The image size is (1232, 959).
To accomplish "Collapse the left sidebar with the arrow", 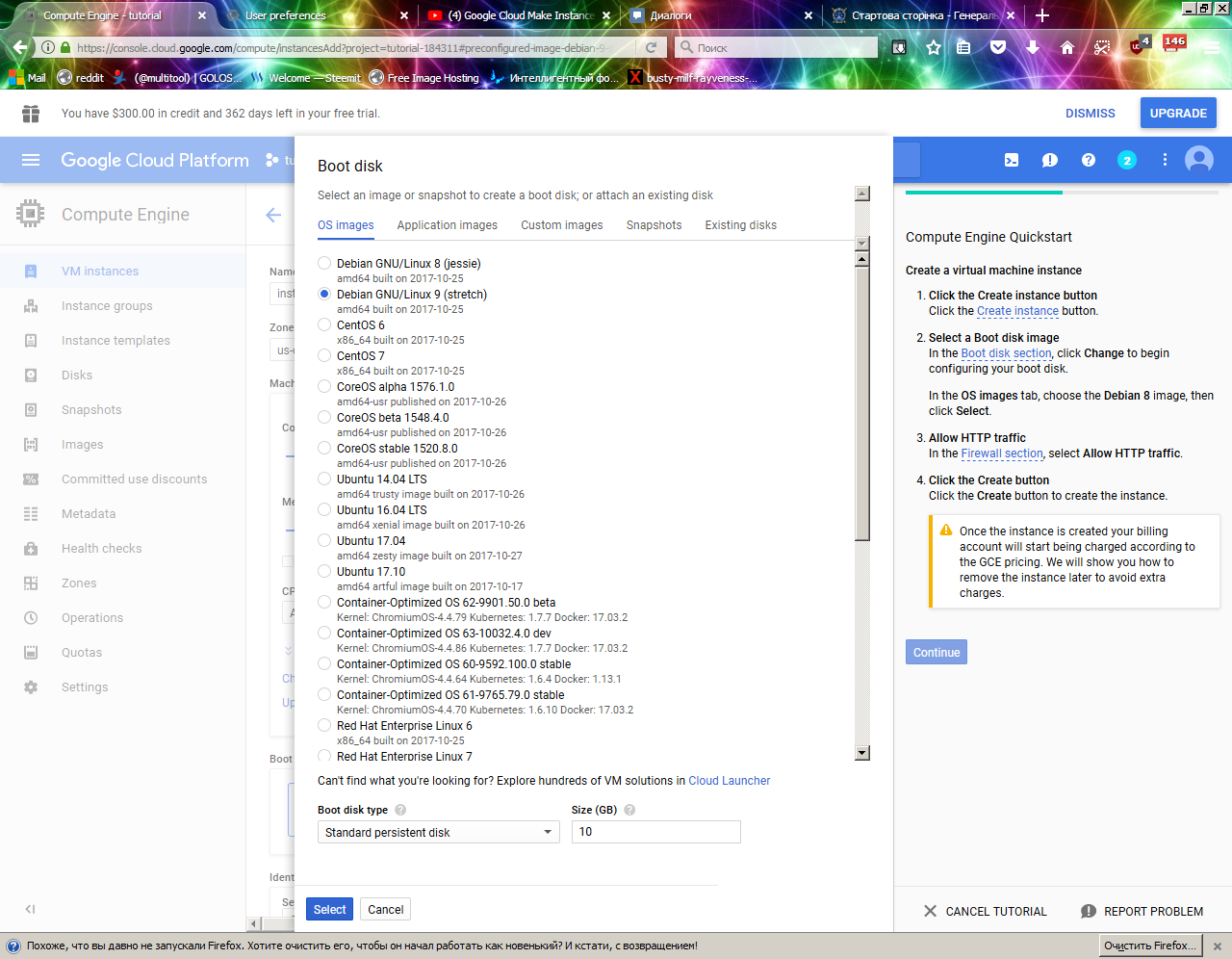I will pyautogui.click(x=30, y=909).
